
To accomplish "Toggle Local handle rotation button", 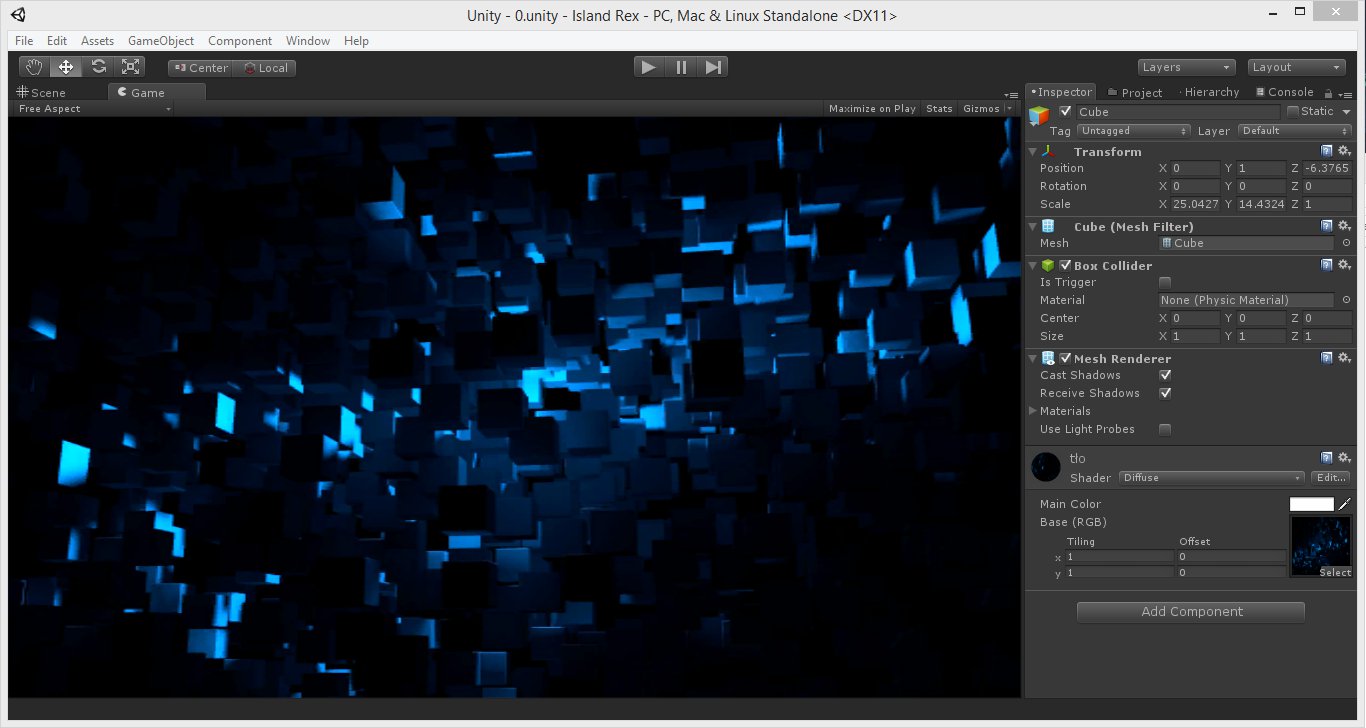I will point(265,68).
